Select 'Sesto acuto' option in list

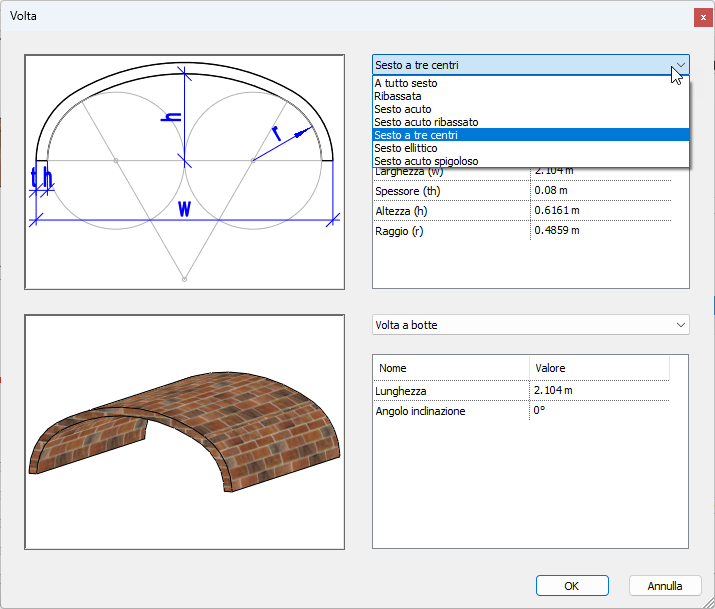531,109
